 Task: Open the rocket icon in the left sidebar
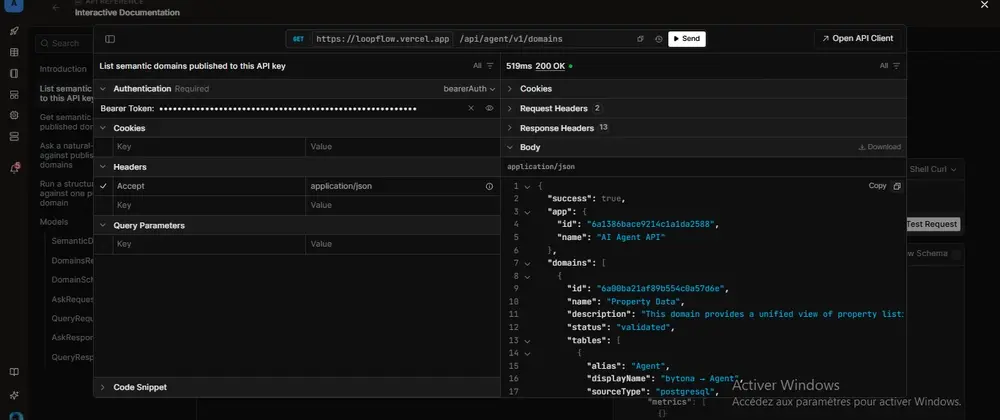click(x=14, y=31)
